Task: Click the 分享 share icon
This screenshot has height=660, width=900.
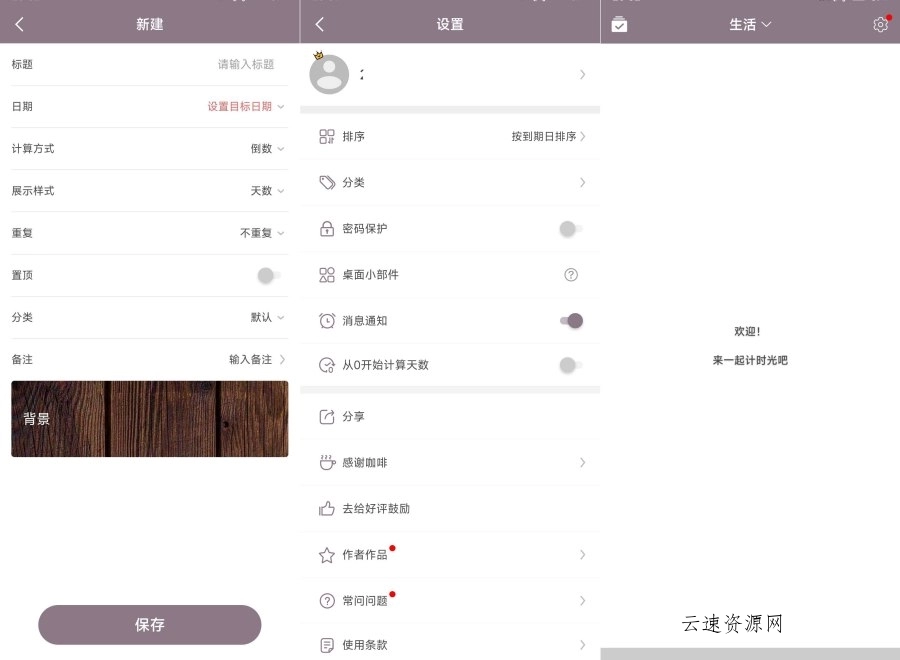Action: tap(325, 416)
